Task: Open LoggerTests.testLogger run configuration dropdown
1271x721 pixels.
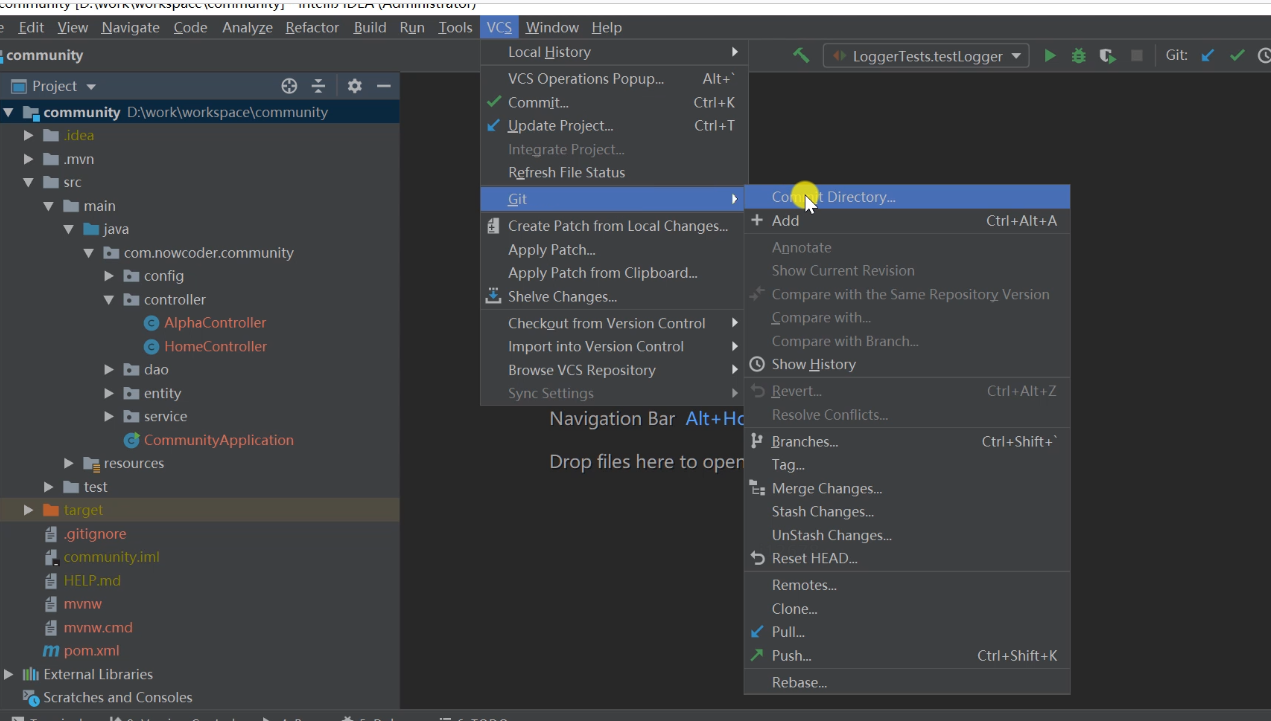Action: pos(926,56)
